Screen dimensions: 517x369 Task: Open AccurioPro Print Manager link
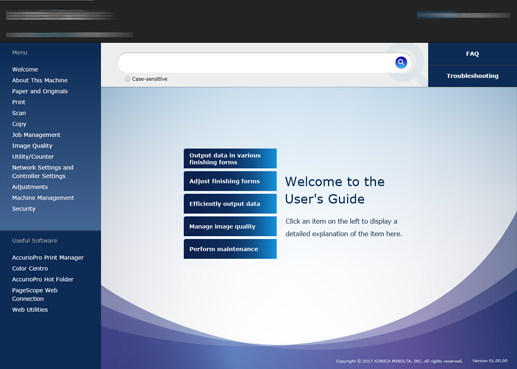coord(48,258)
